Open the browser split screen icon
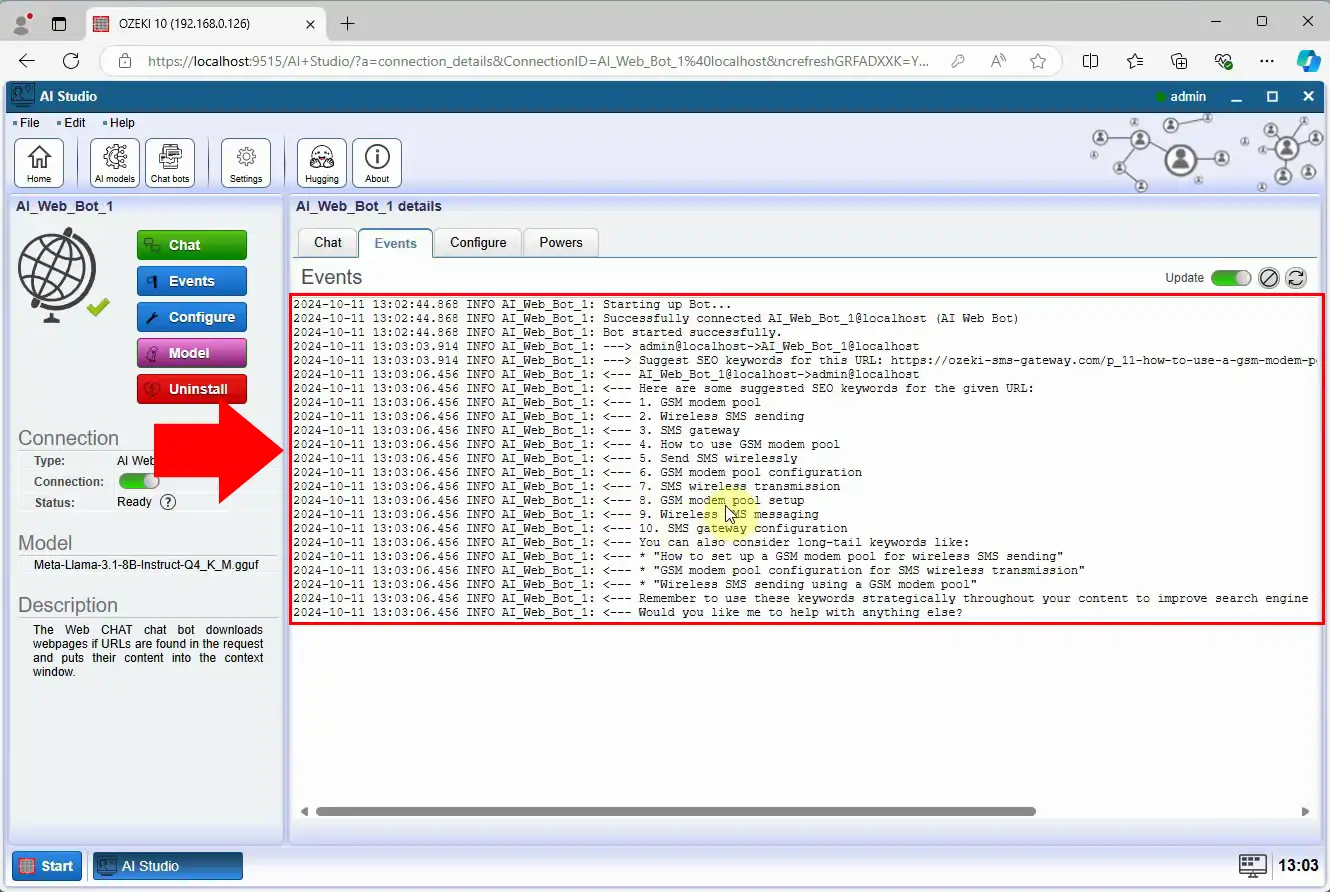The height and width of the screenshot is (892, 1330). (1091, 61)
